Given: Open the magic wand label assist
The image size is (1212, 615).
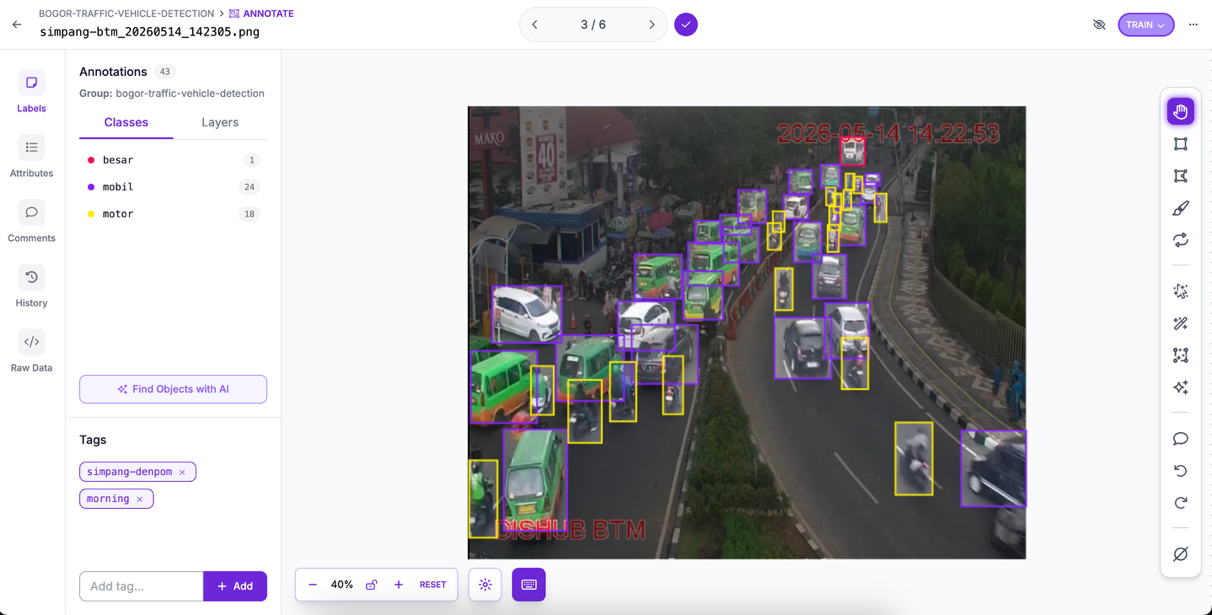Looking at the screenshot, I should (1180, 323).
